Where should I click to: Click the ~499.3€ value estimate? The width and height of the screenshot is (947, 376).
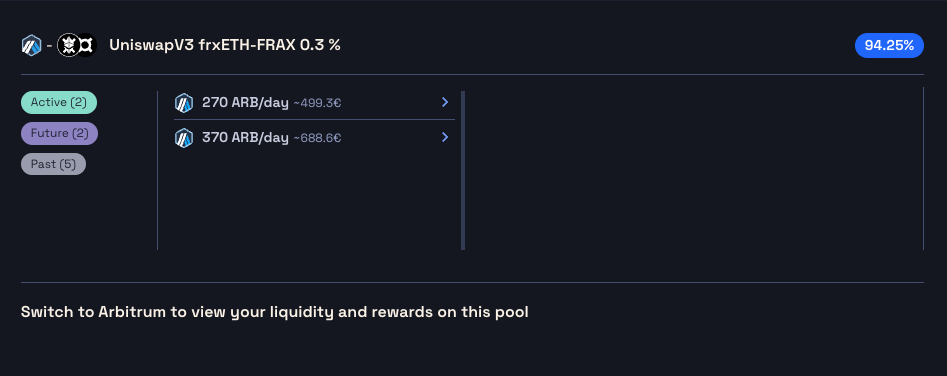(x=317, y=103)
